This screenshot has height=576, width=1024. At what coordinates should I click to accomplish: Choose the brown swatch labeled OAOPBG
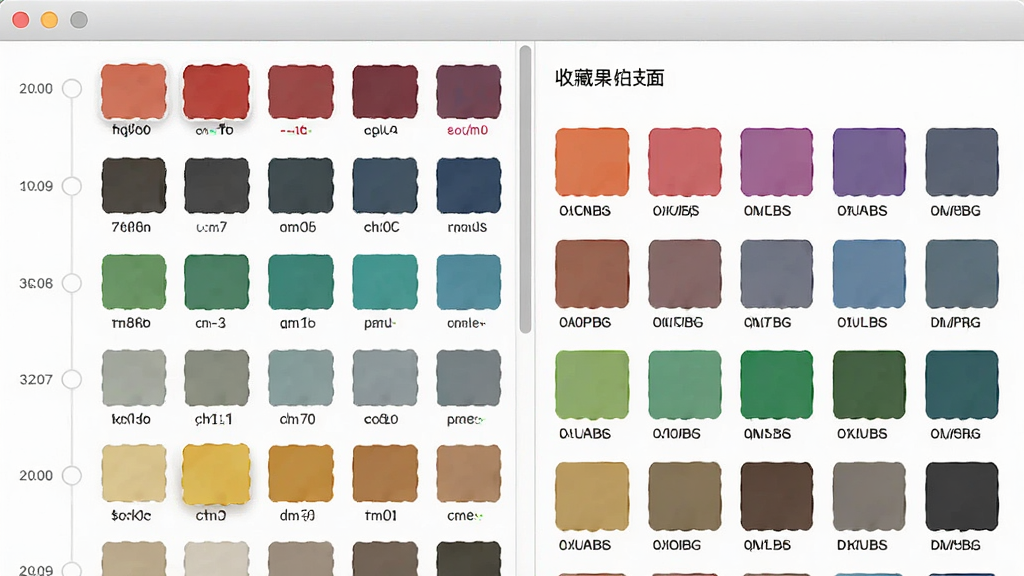[592, 274]
